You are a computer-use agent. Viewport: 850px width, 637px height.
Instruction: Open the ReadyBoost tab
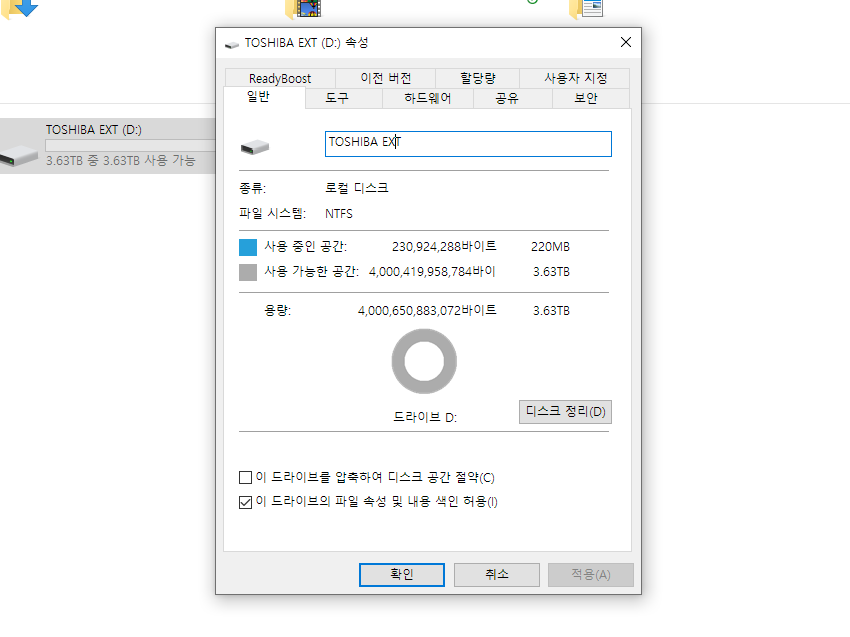click(x=280, y=78)
